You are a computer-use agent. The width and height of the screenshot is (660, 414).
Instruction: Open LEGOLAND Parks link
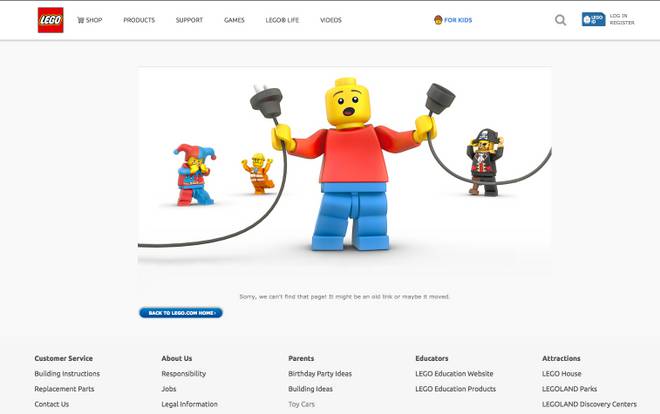click(569, 389)
